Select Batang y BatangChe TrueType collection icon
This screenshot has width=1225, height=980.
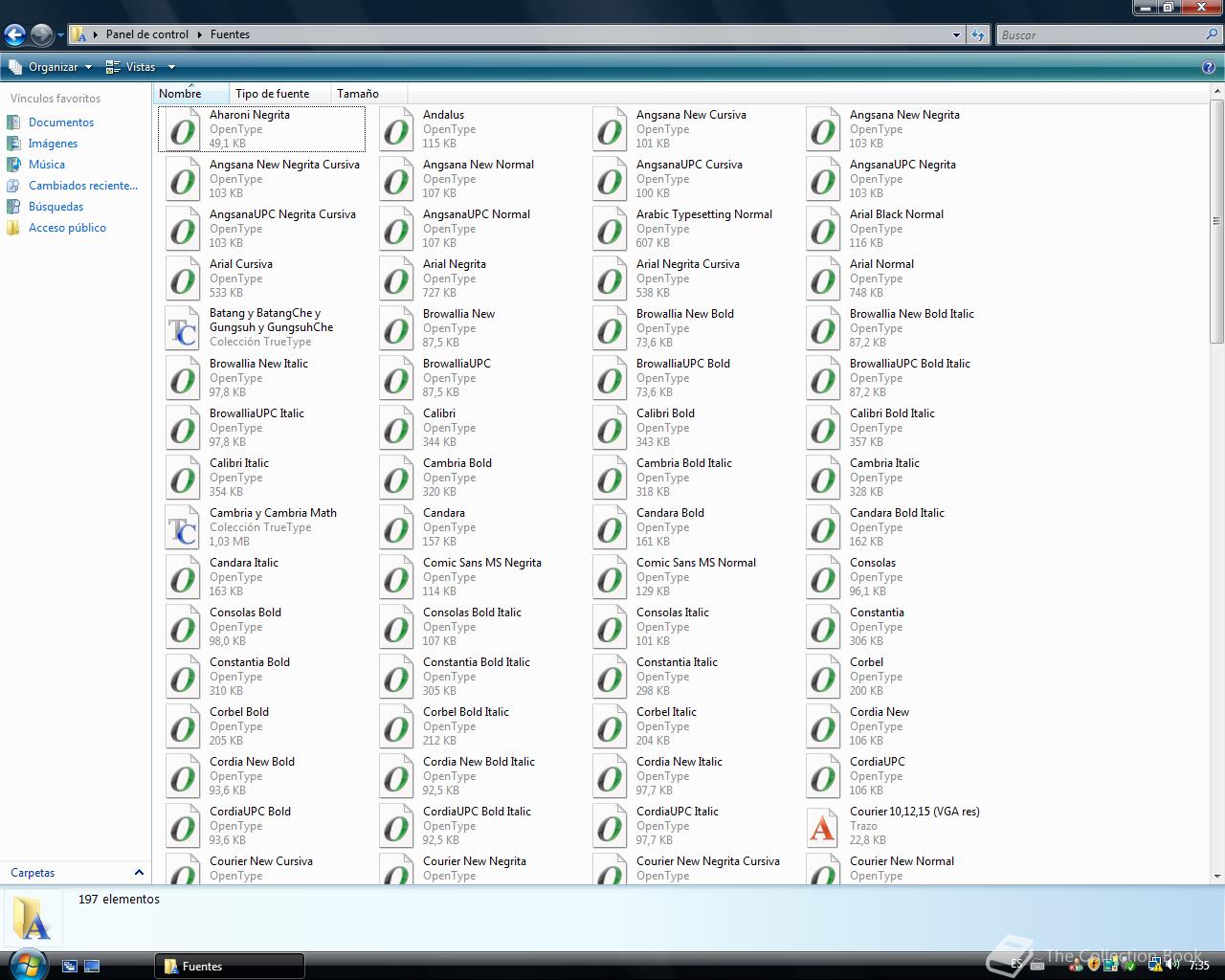coord(183,328)
